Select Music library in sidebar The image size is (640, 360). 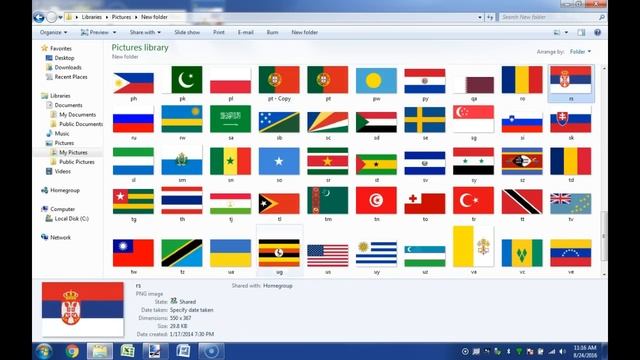tap(62, 133)
